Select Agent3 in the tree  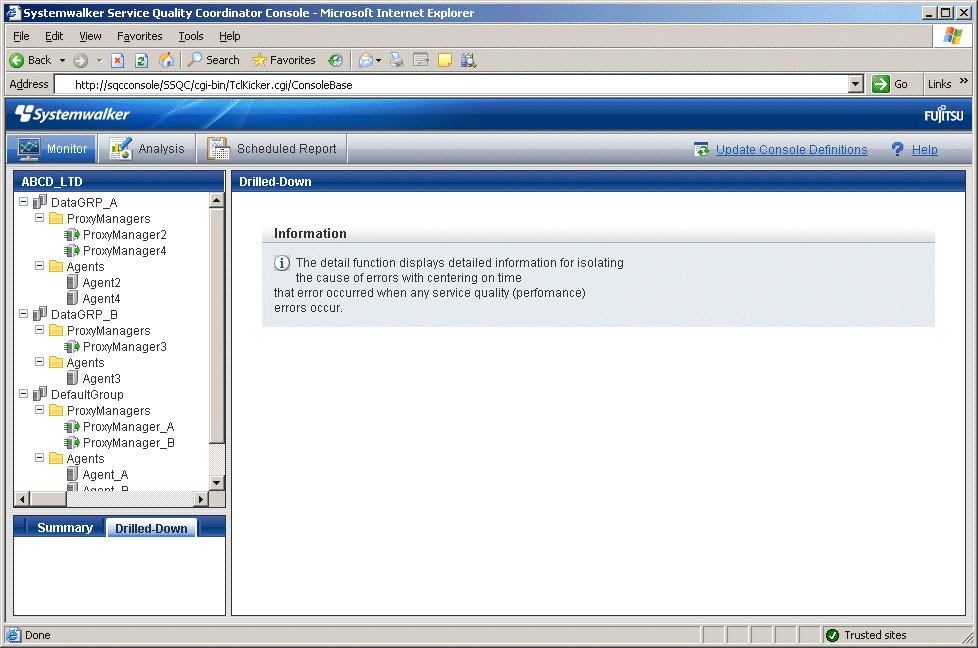[102, 379]
